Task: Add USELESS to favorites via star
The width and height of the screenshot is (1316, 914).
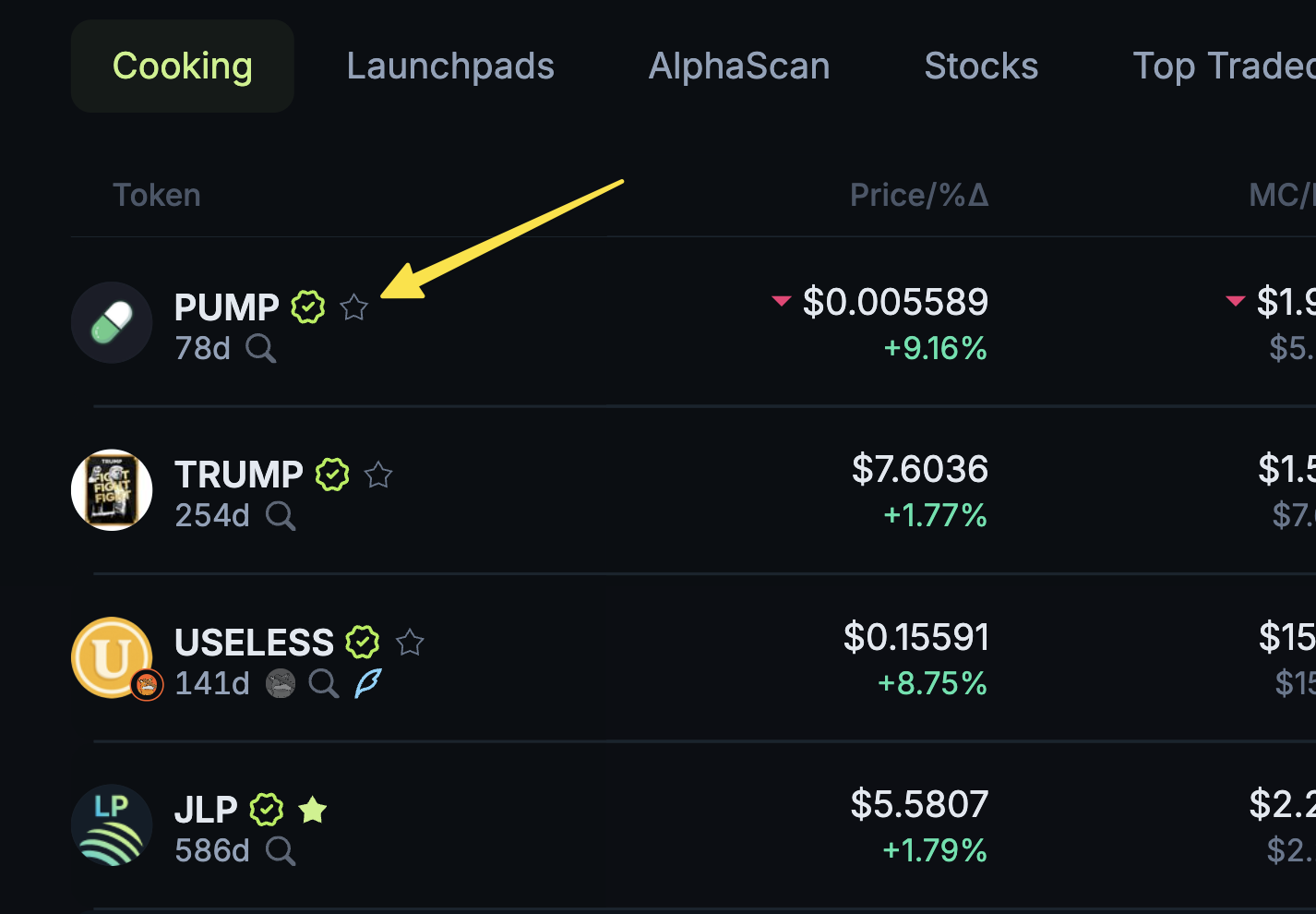Action: click(x=410, y=642)
